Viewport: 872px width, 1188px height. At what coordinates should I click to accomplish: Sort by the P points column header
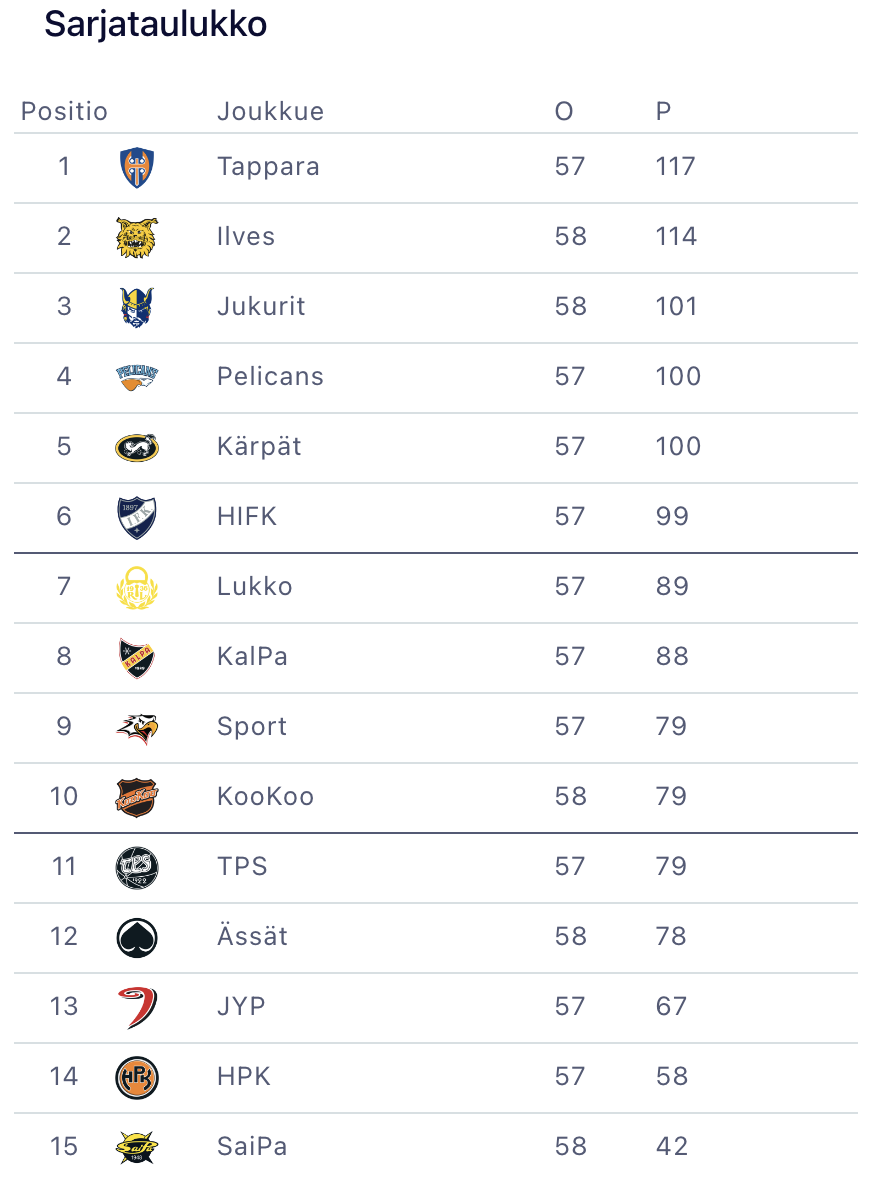663,111
